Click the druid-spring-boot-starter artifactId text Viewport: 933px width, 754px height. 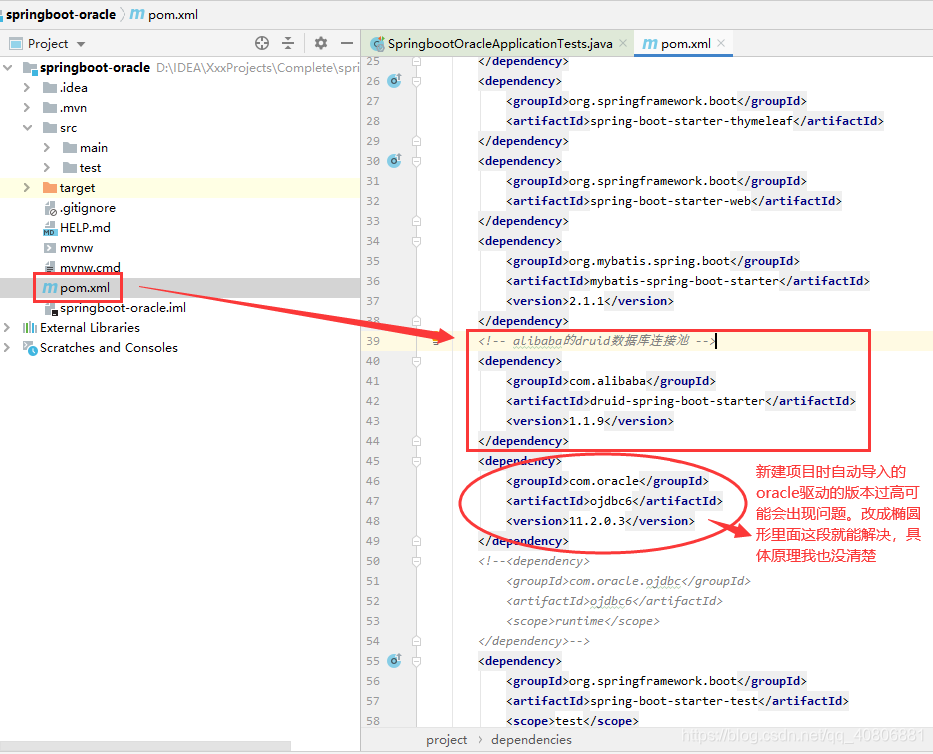click(x=677, y=401)
